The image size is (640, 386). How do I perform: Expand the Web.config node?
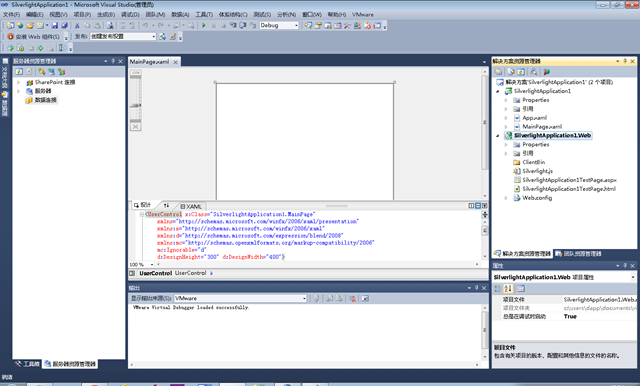(x=506, y=198)
